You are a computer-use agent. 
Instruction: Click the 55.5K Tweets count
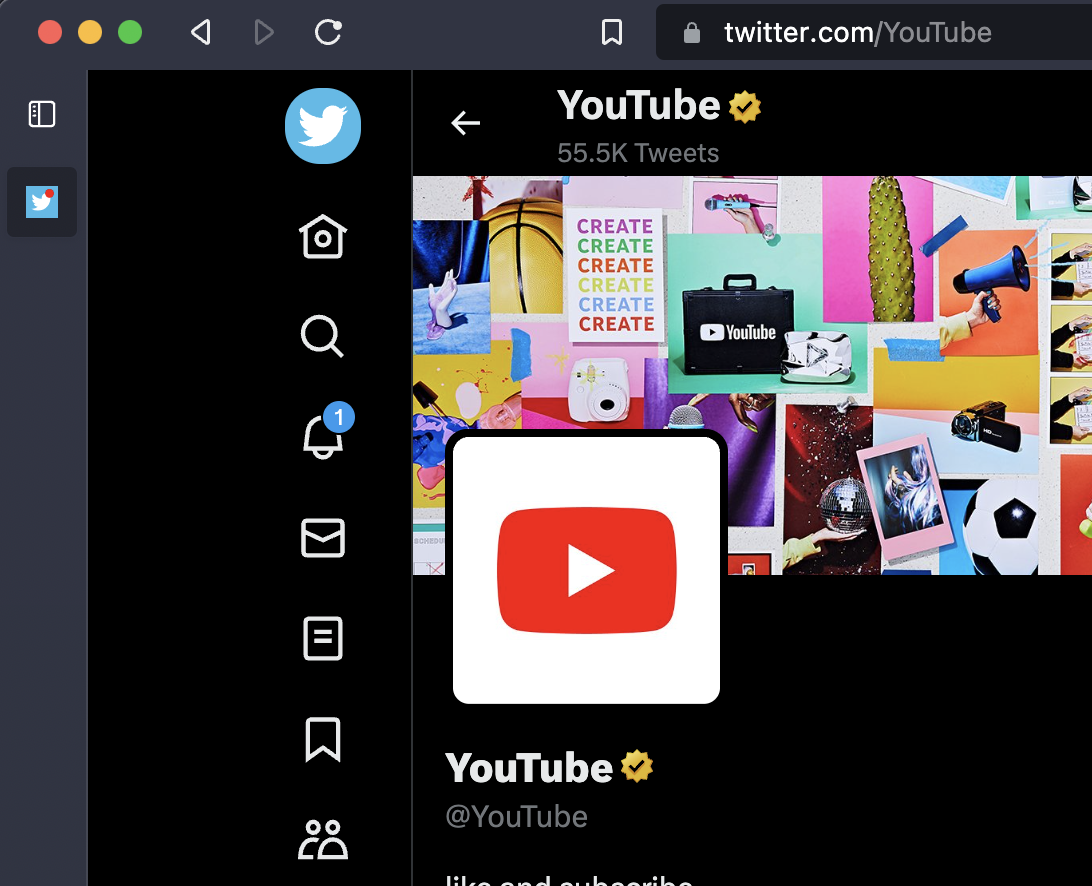[638, 153]
